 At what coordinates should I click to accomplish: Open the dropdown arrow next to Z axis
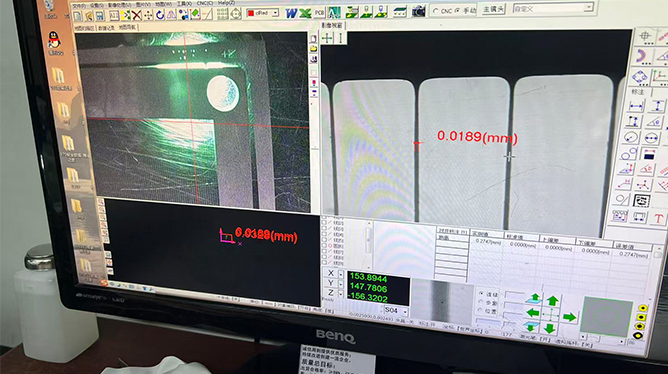(x=341, y=293)
